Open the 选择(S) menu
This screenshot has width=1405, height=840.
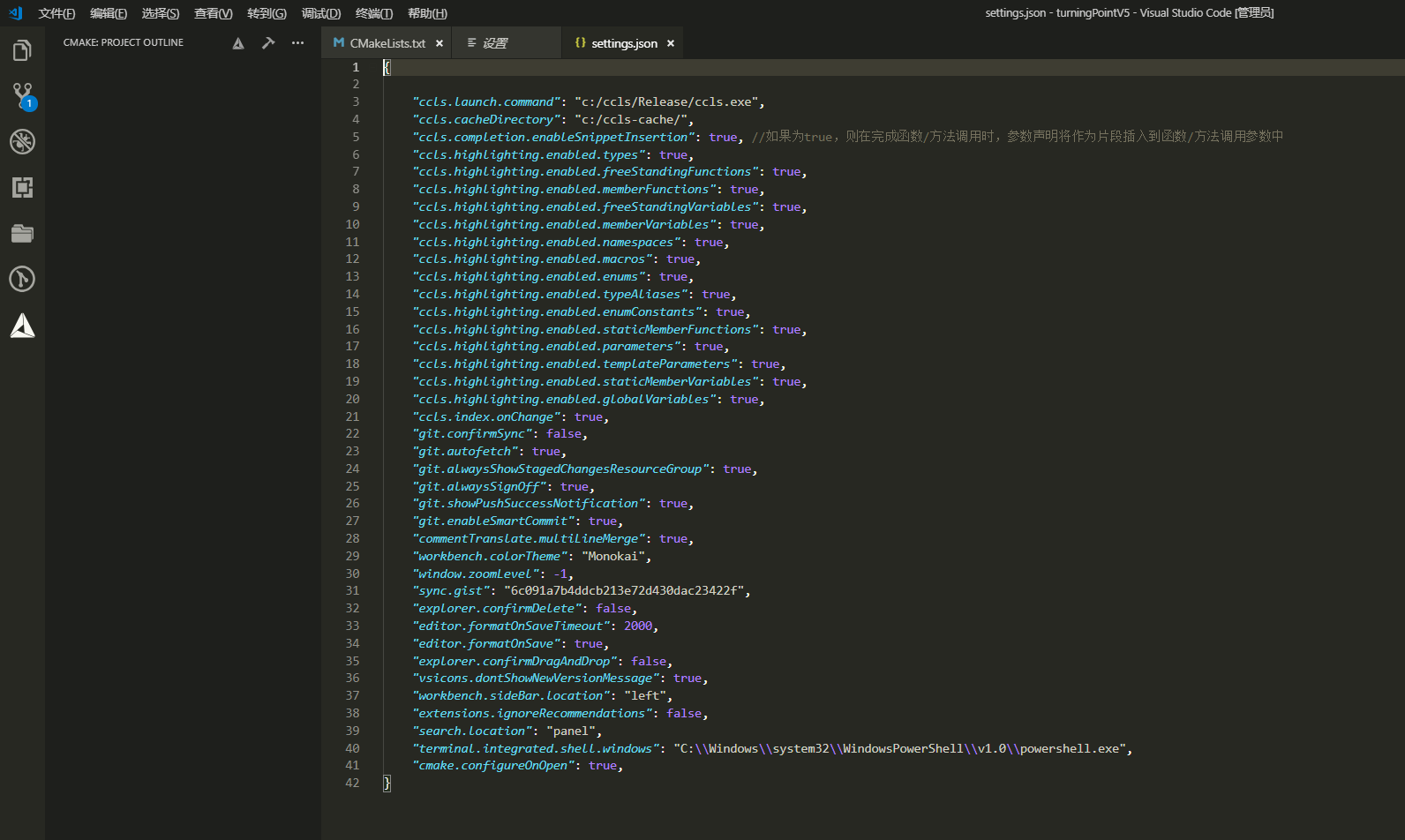(161, 13)
